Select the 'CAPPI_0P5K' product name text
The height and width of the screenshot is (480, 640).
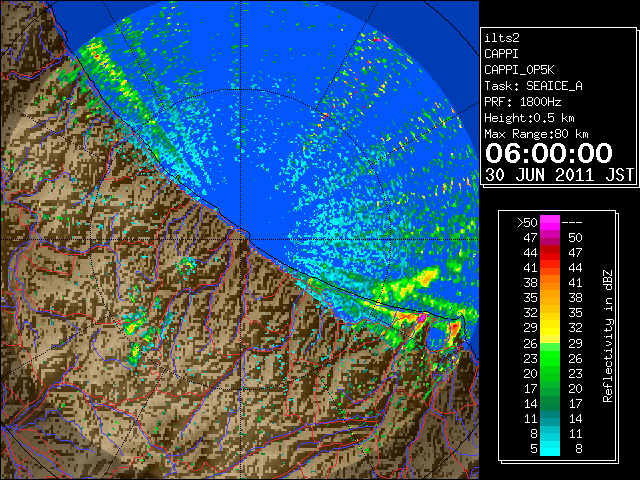click(519, 70)
